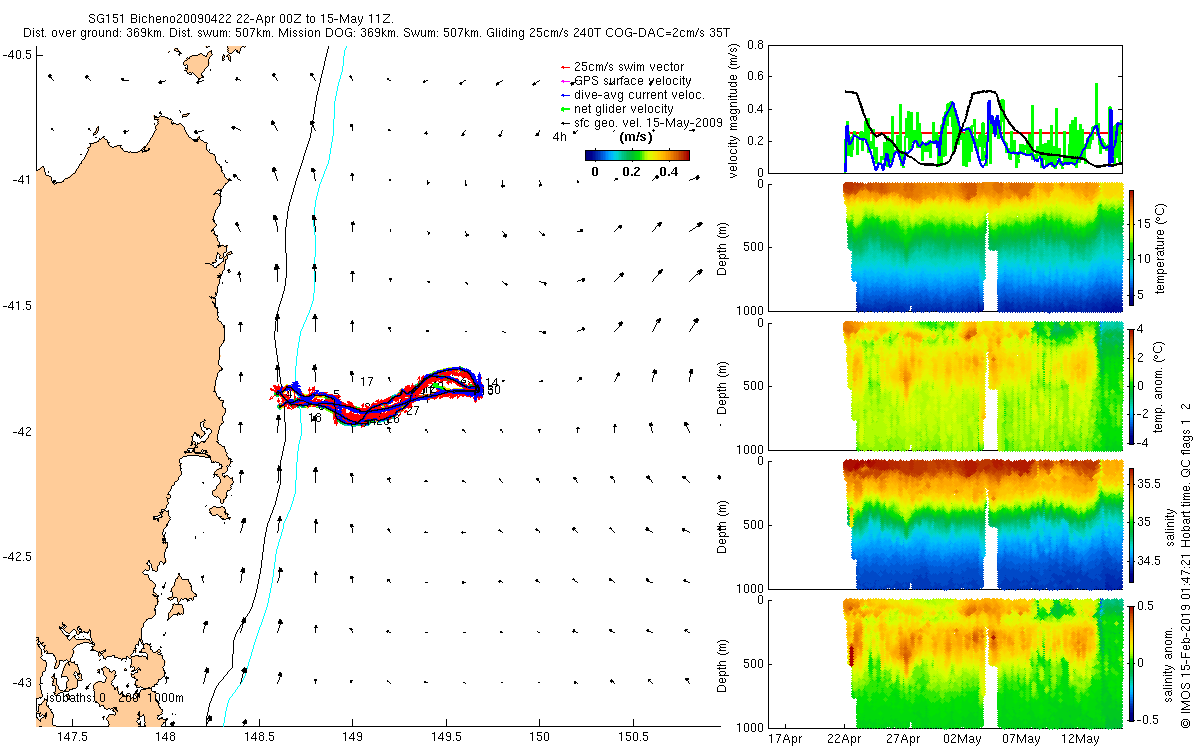Click latitude tick '-42.5'

17,557
